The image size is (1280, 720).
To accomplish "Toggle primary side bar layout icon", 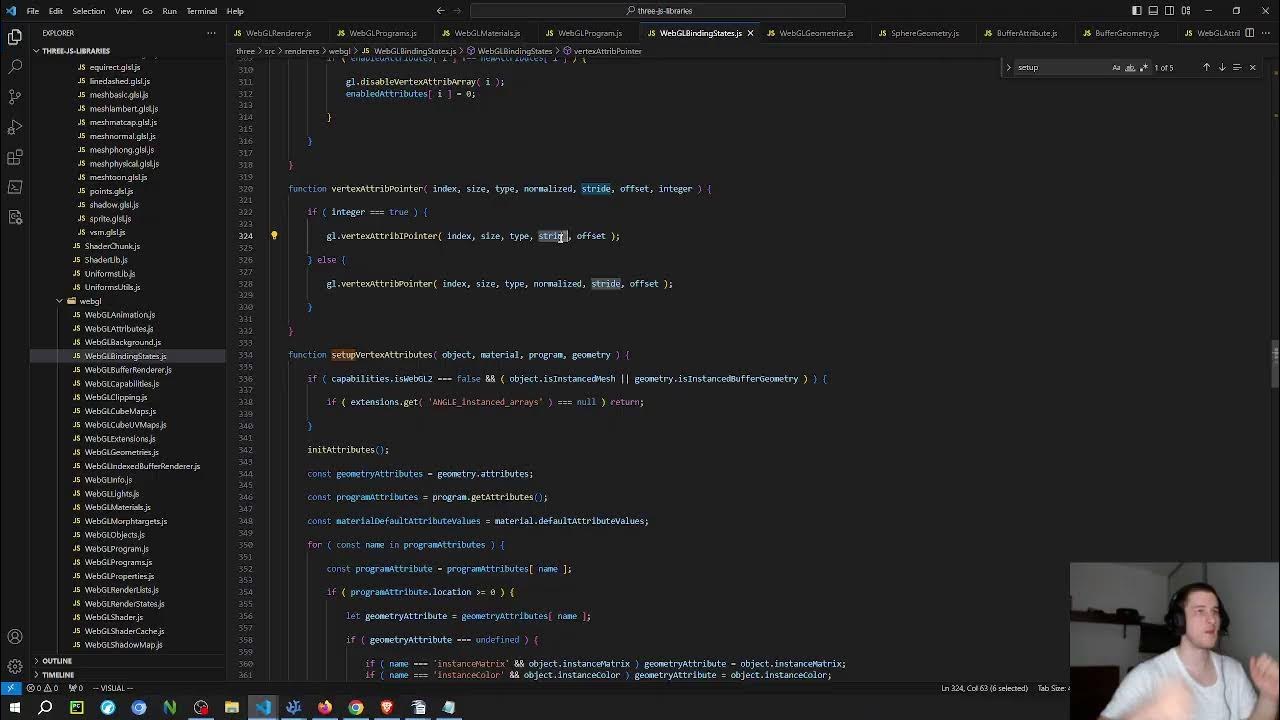I will (1137, 11).
